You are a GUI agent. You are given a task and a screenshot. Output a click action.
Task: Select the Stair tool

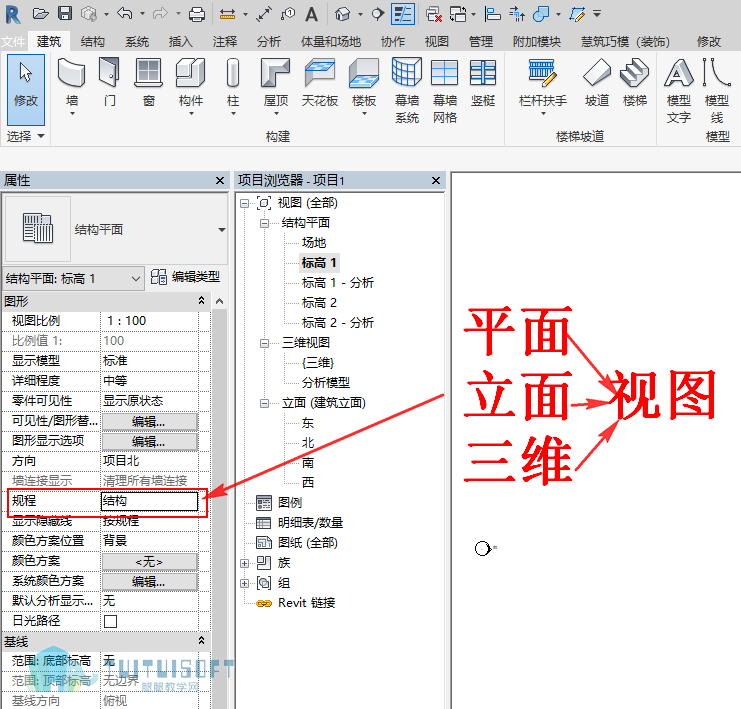(x=634, y=83)
